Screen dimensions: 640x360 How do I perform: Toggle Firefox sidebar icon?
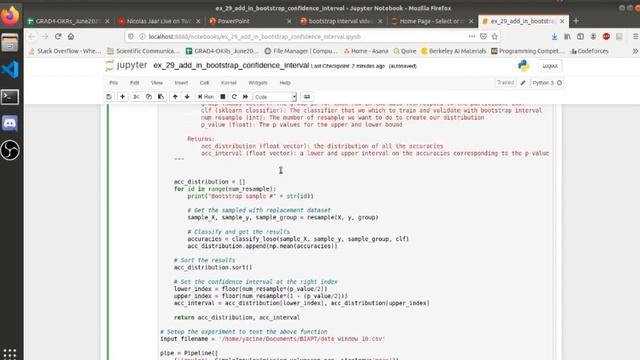click(580, 36)
